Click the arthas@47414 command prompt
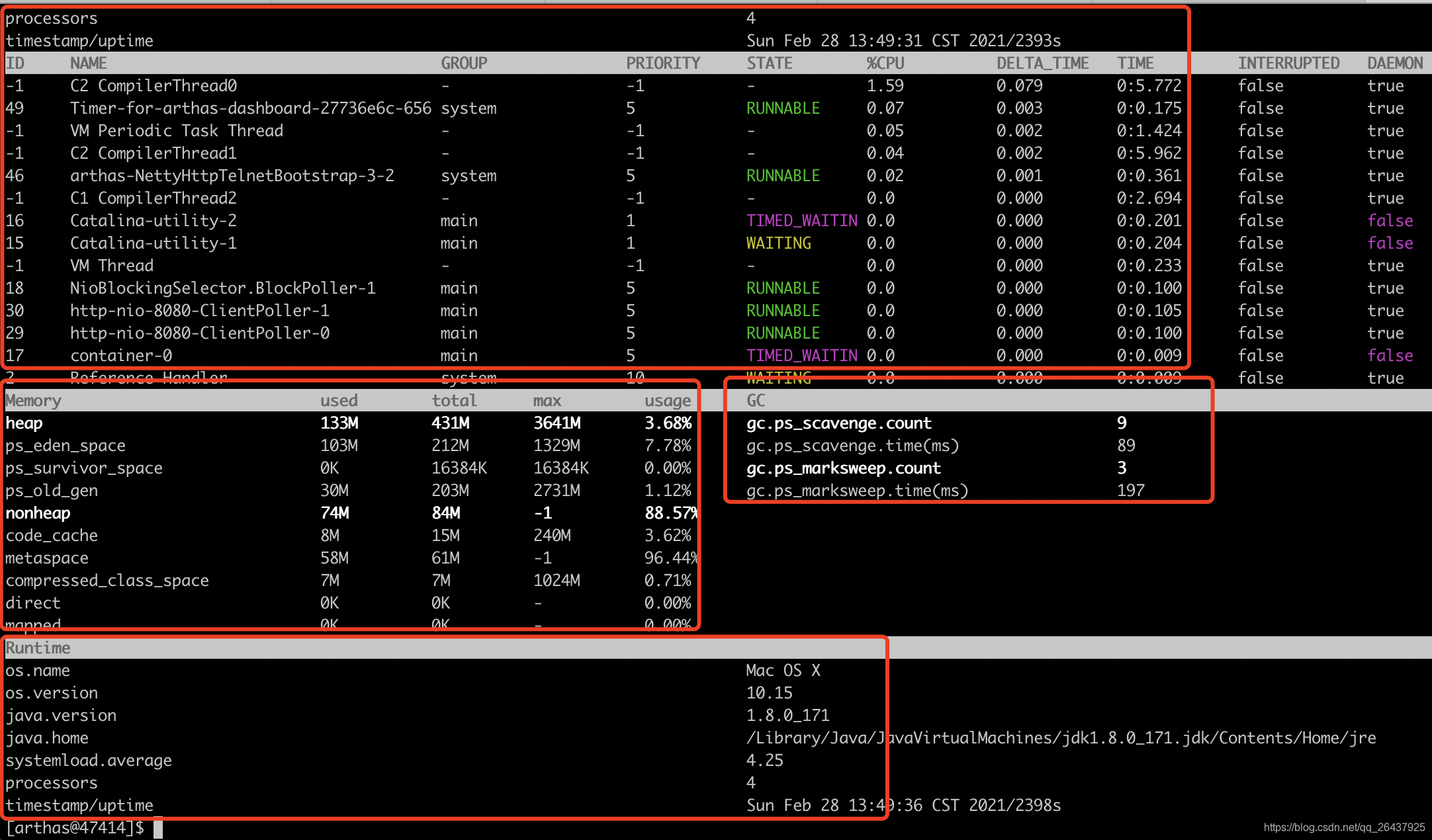Screen dimensions: 1432x840 [x=75, y=827]
